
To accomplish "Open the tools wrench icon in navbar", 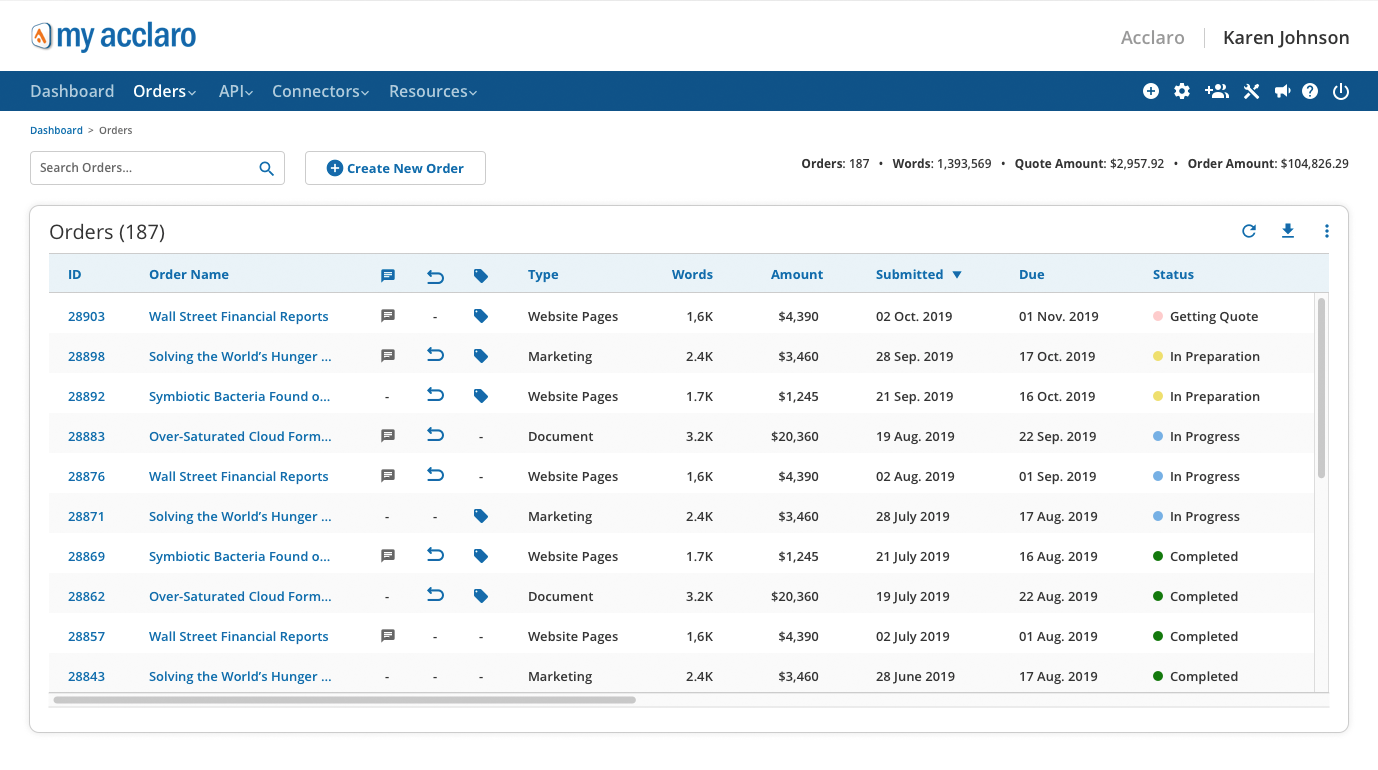I will pos(1251,91).
